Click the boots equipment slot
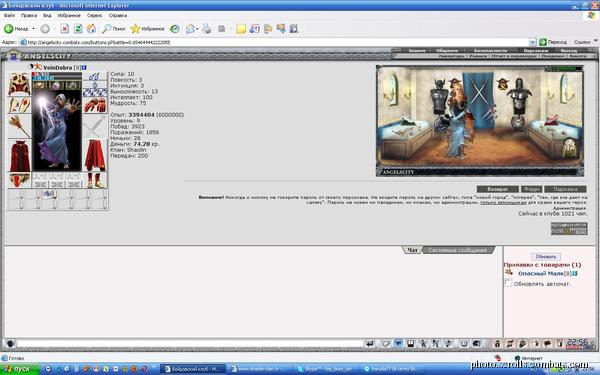 (x=95, y=180)
